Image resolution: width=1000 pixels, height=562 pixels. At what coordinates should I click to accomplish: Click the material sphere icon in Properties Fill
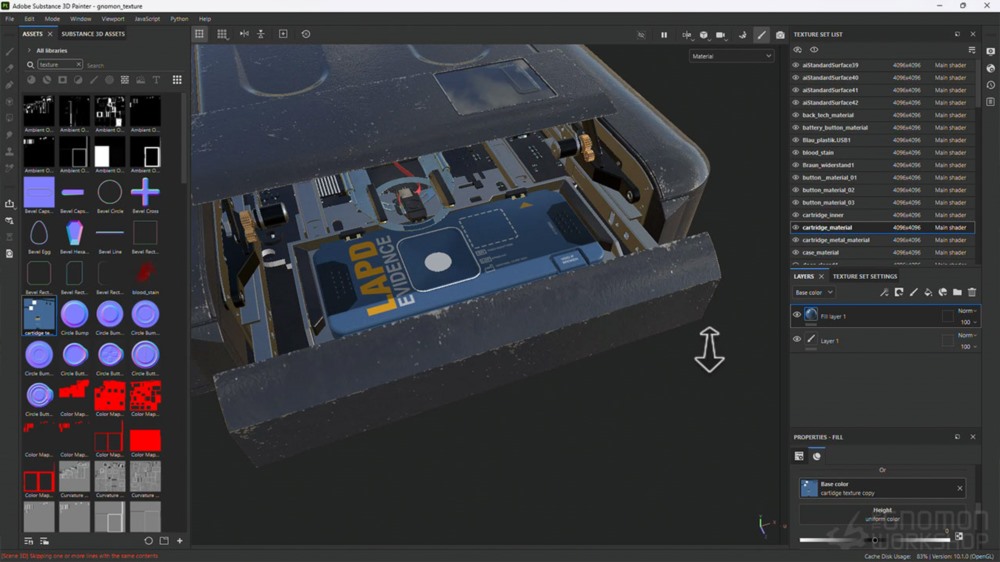[817, 456]
